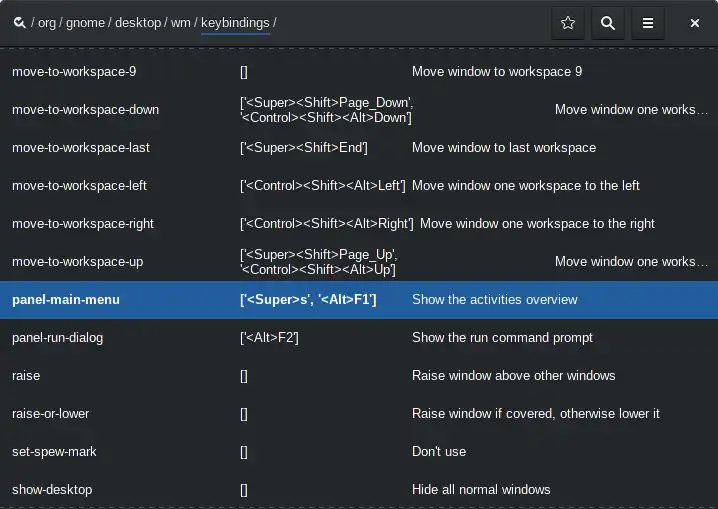Open the search icon in header
This screenshot has width=718, height=509.
click(x=608, y=23)
